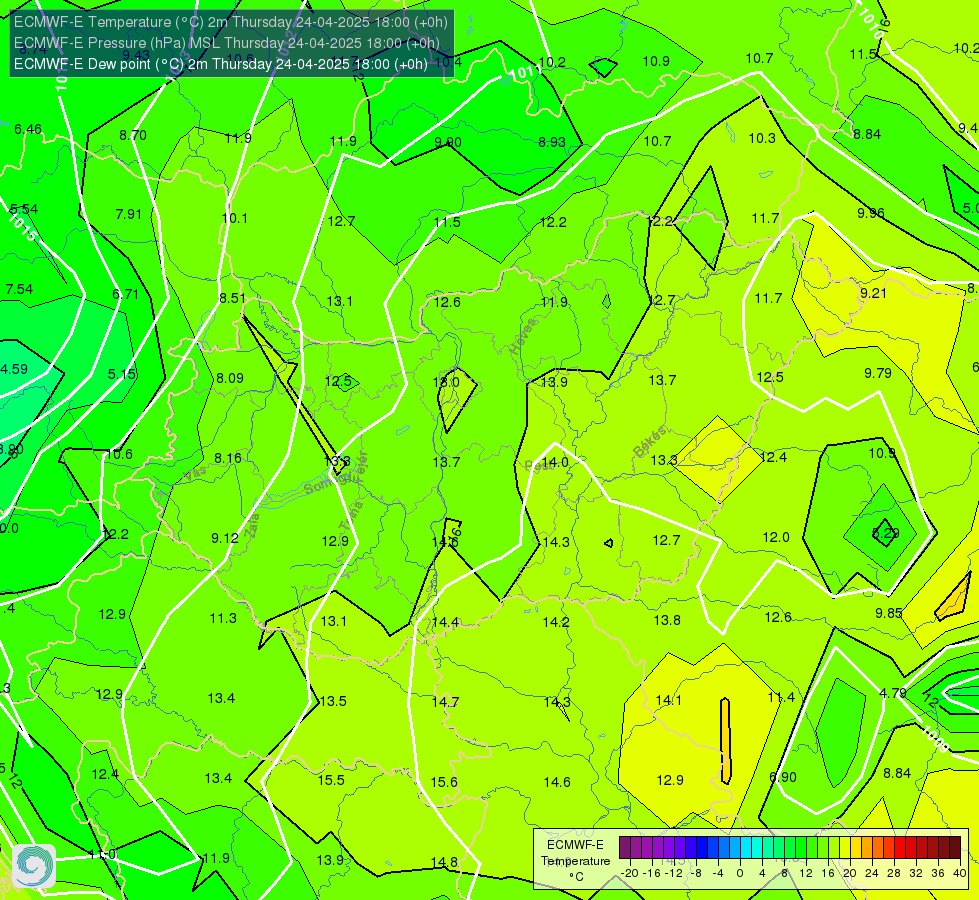This screenshot has width=979, height=900.
Task: Click the 8.93 temperature value
Action: click(552, 142)
